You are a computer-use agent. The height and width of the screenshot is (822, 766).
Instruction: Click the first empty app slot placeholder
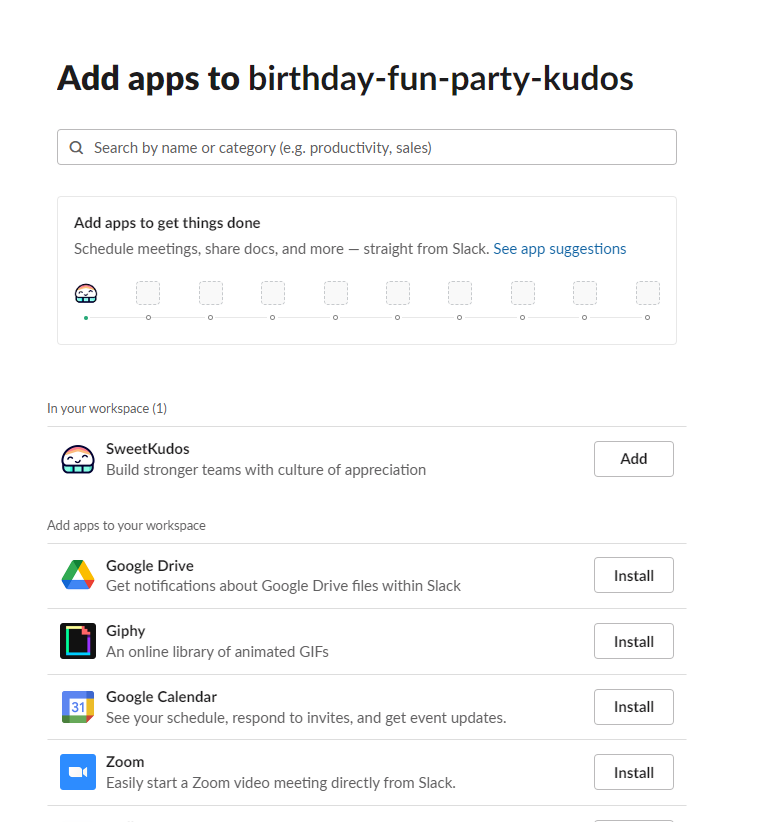[x=148, y=293]
